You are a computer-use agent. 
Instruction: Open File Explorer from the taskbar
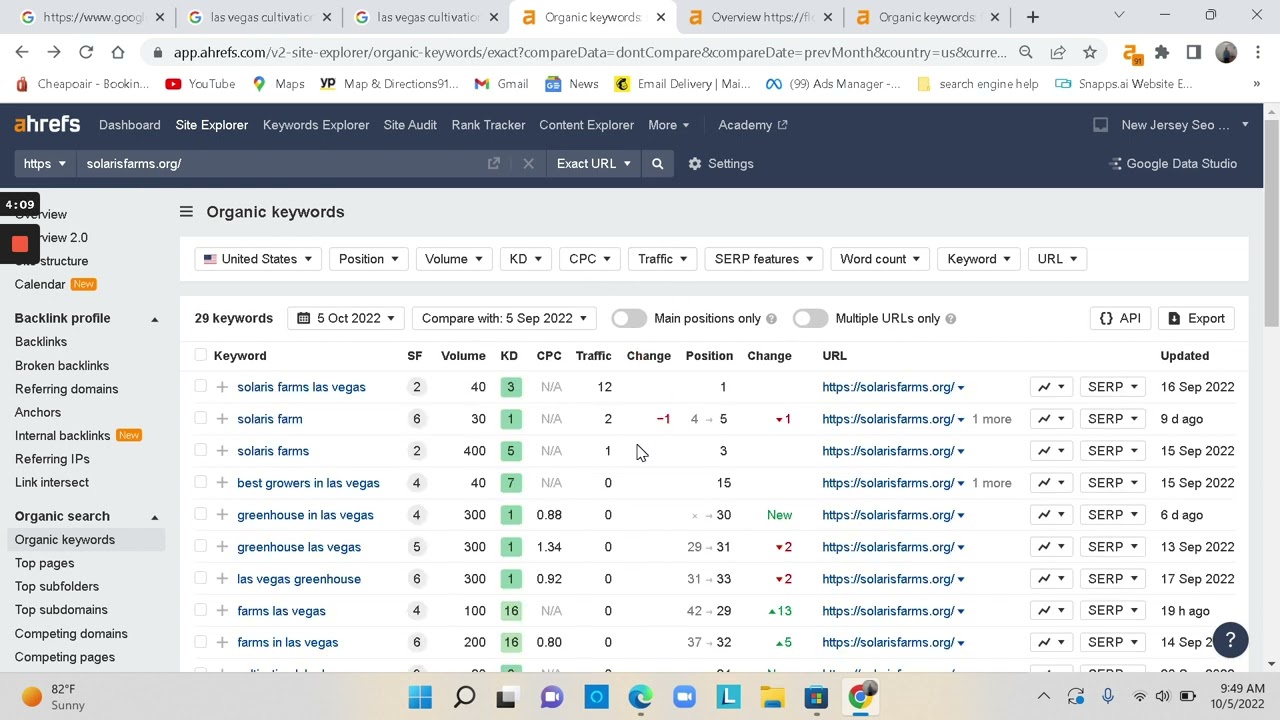coord(772,697)
